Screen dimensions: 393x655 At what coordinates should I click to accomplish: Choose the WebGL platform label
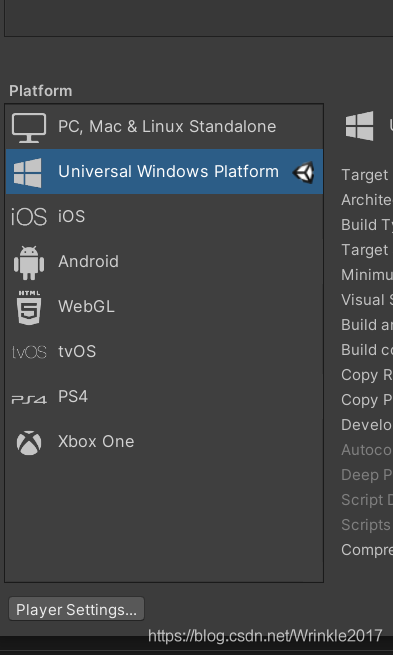(86, 307)
